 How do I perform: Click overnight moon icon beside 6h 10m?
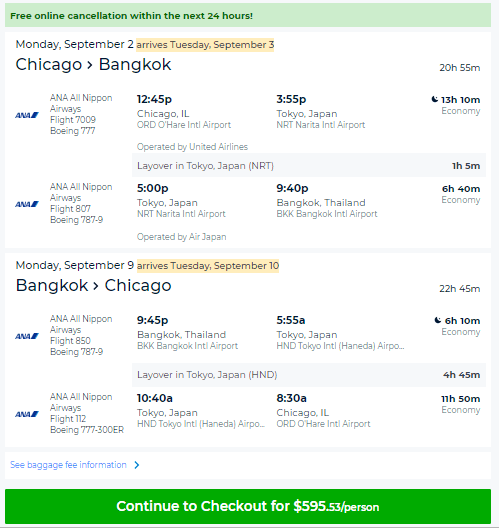(x=438, y=320)
